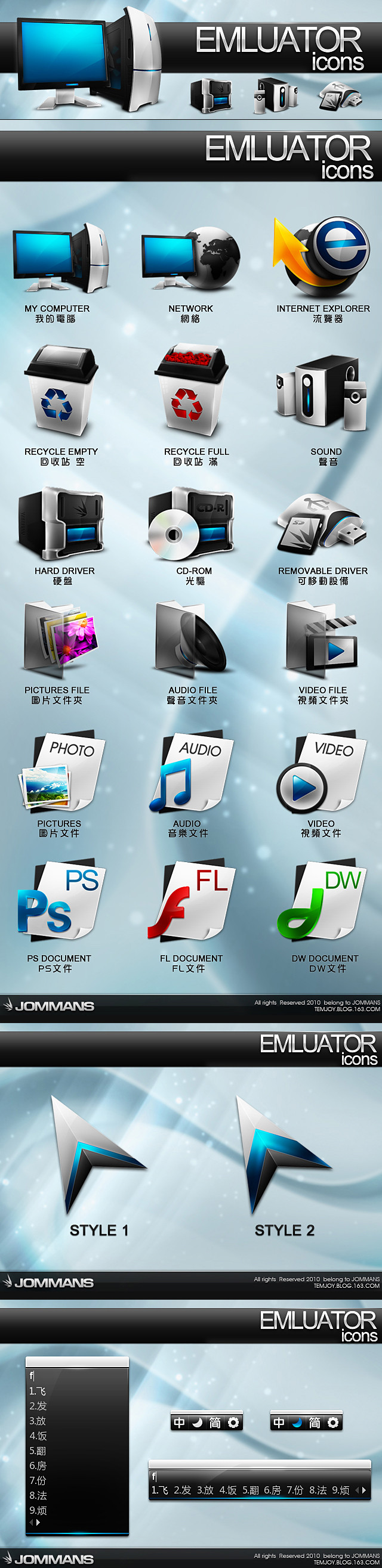Image resolution: width=382 pixels, height=1568 pixels.
Task: Select the Removable Driver icon in the grid
Action: (x=321, y=523)
